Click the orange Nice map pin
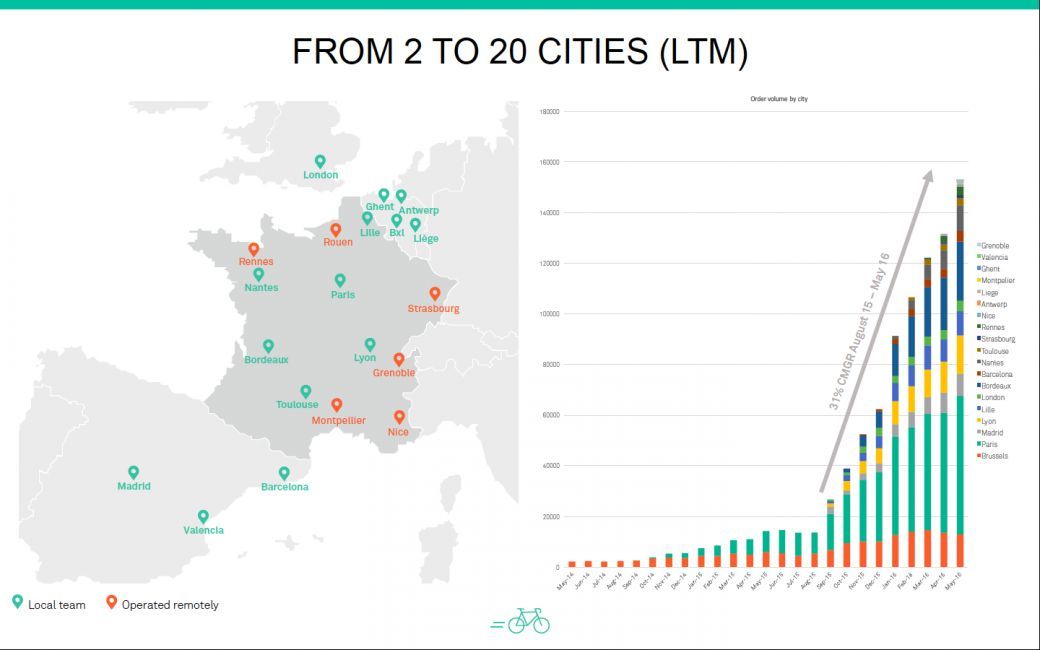The height and width of the screenshot is (650, 1040). pyautogui.click(x=399, y=417)
